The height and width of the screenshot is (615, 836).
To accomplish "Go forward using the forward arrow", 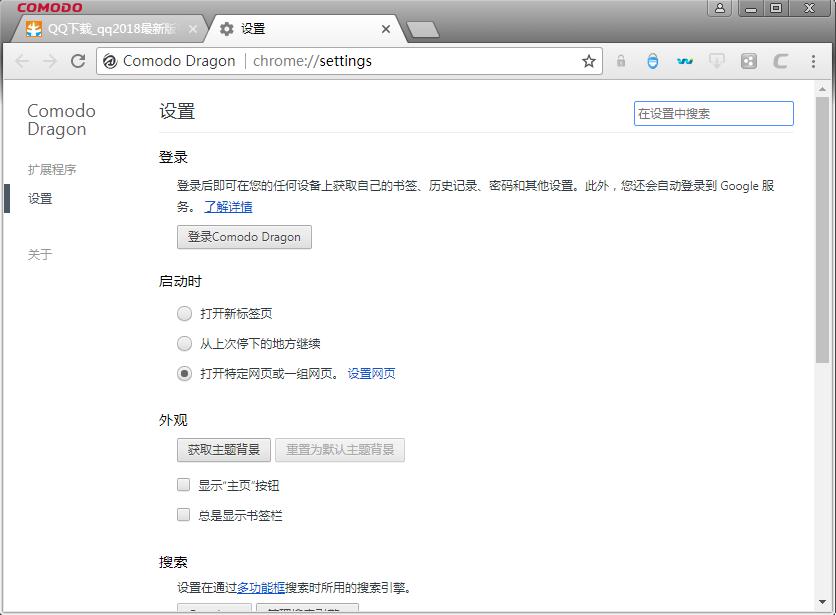I will [50, 61].
